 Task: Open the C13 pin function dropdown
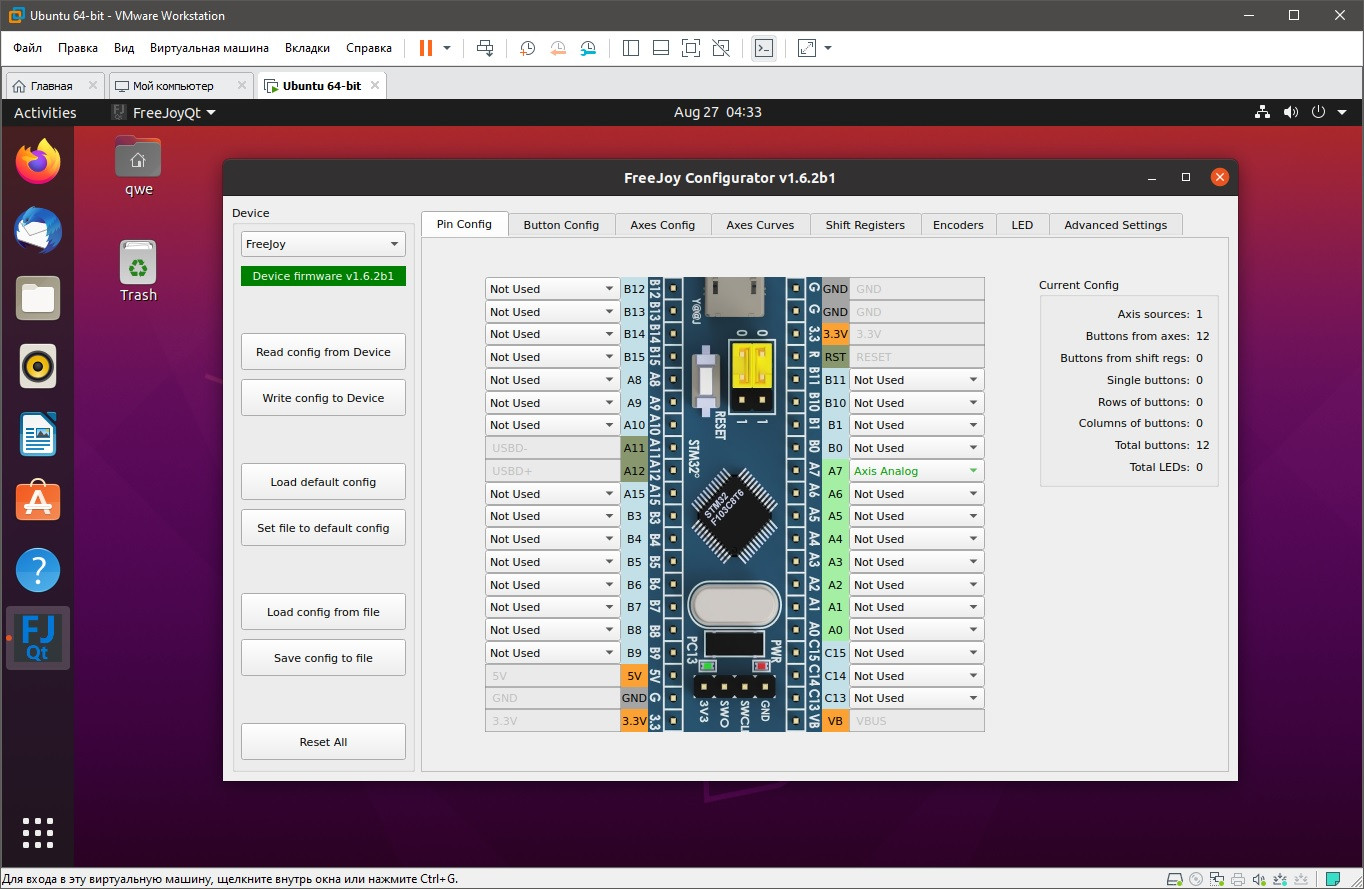tap(916, 698)
